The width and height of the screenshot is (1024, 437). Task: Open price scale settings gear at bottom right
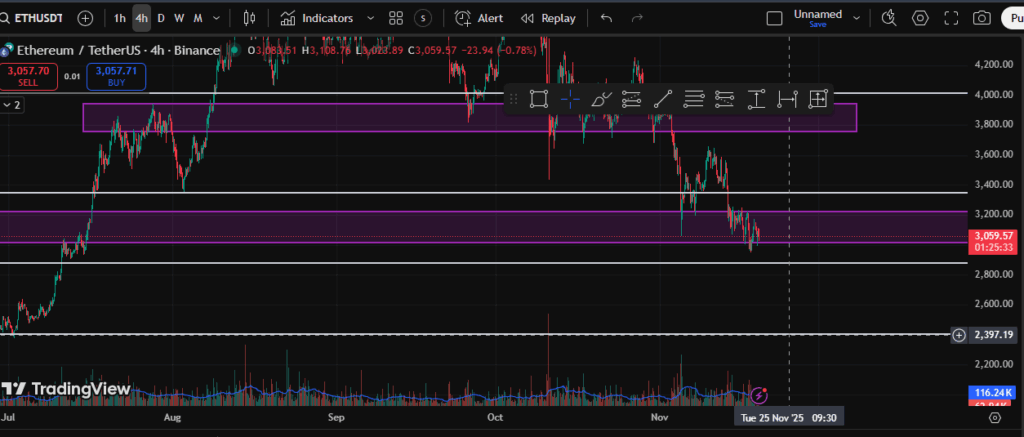(x=995, y=417)
